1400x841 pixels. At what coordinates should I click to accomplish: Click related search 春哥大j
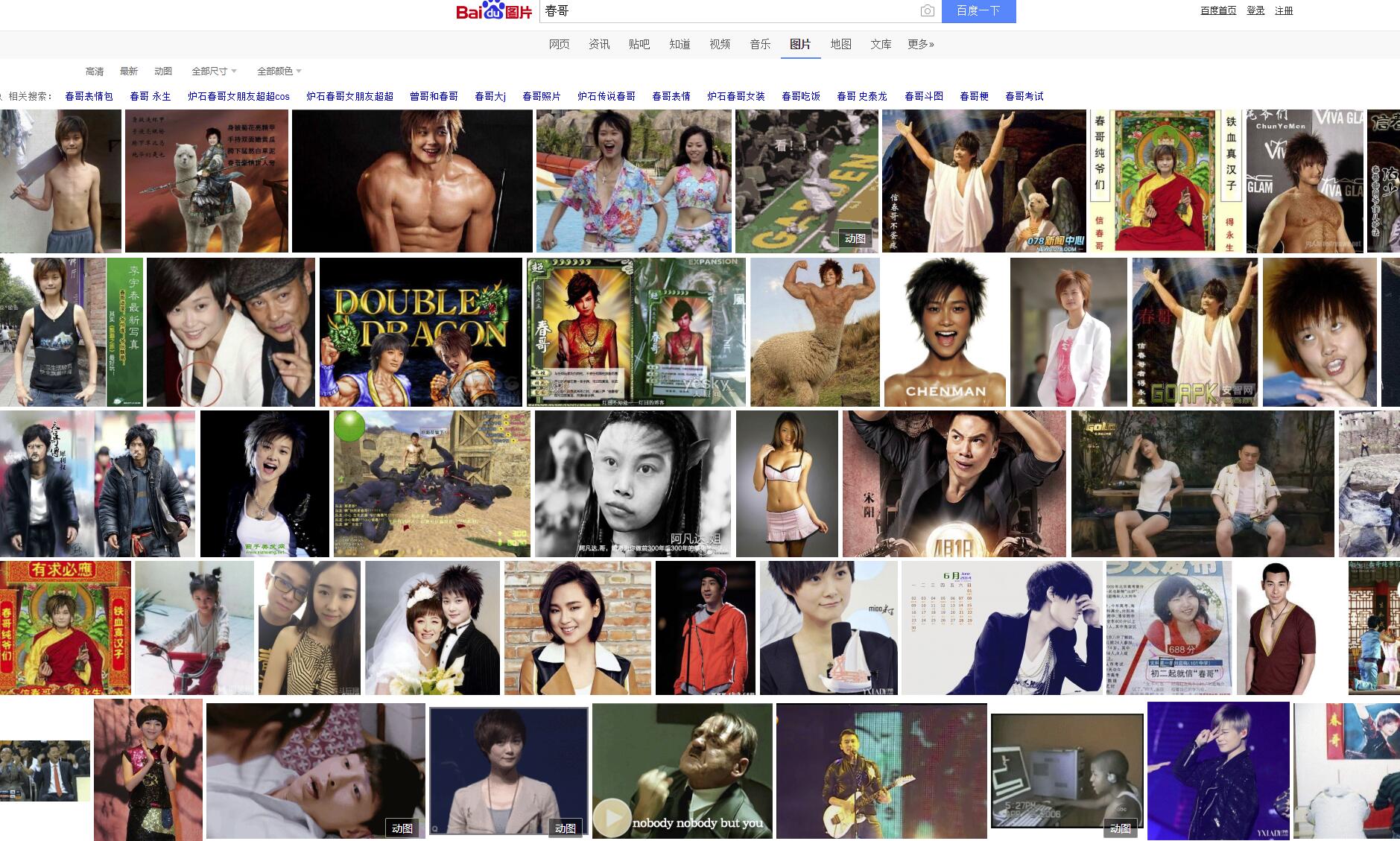point(490,96)
